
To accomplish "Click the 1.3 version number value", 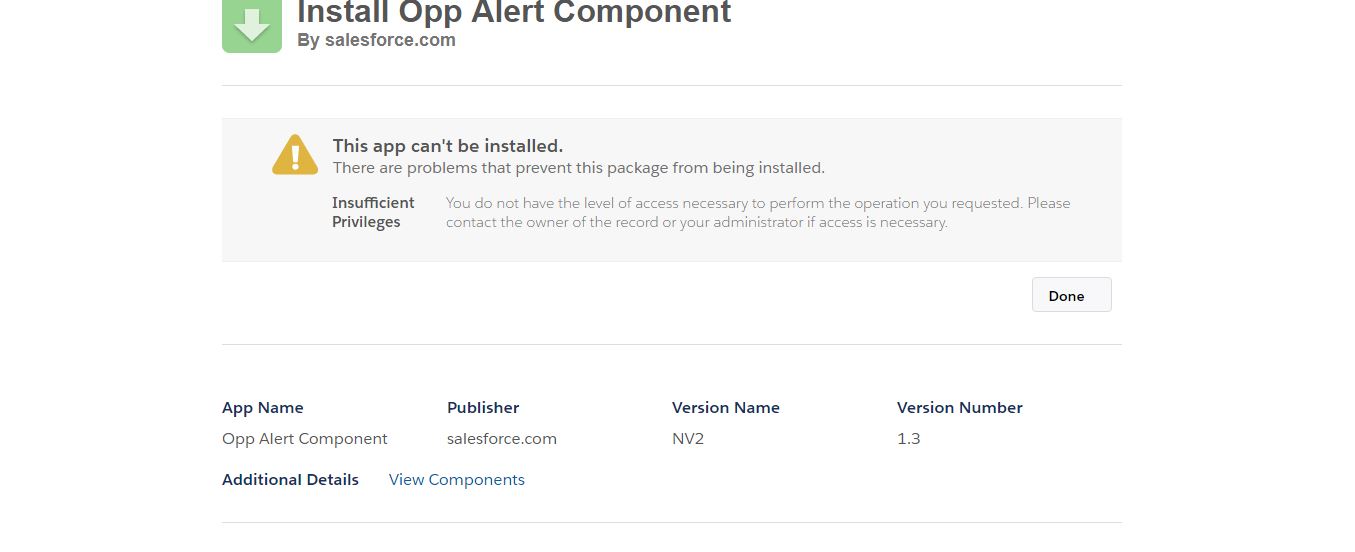I will (908, 439).
